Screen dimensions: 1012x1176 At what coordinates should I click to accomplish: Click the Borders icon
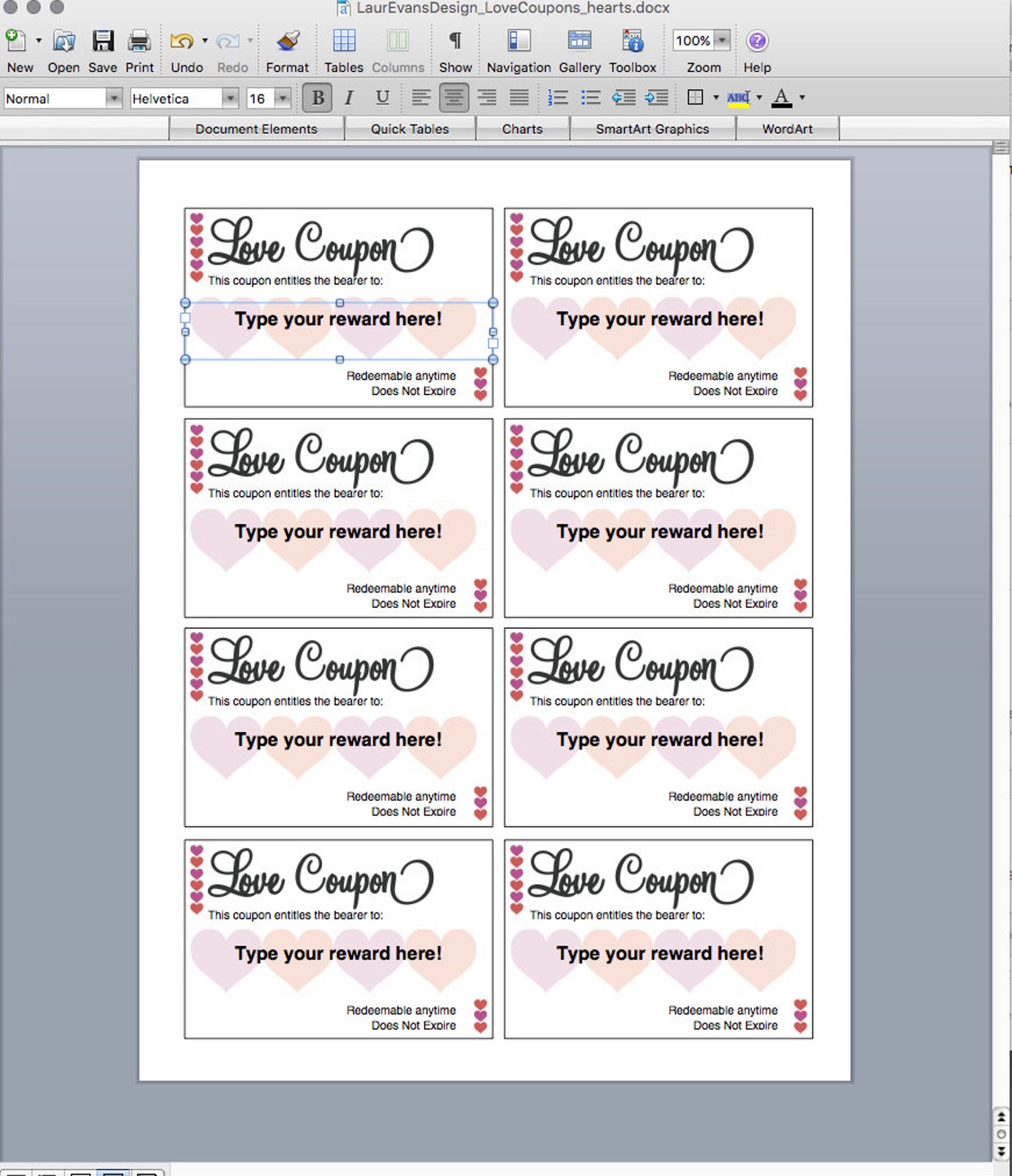(x=695, y=98)
